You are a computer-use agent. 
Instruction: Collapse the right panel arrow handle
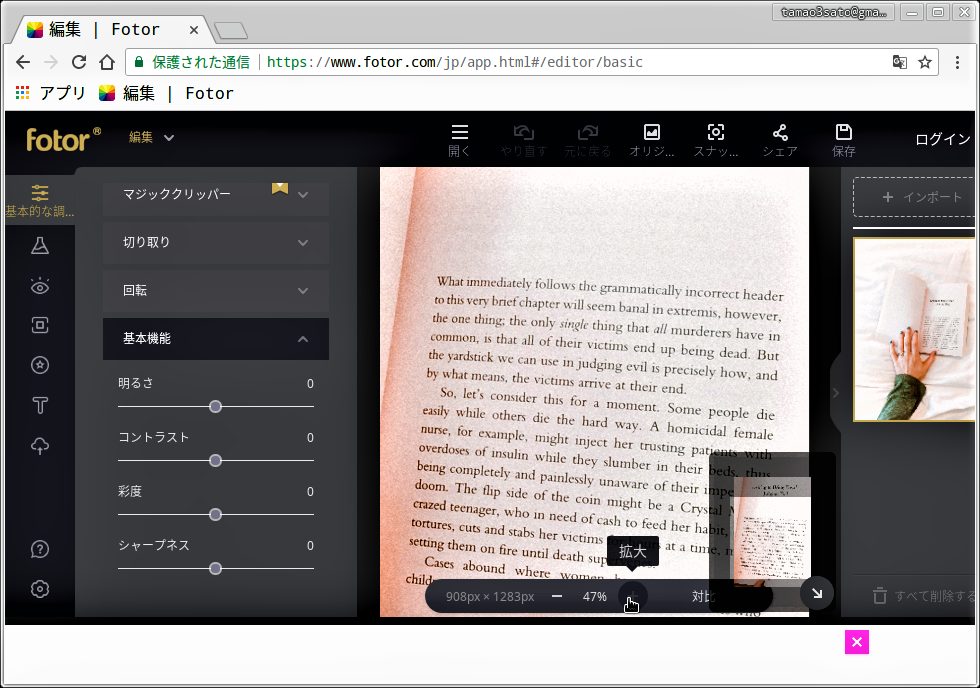click(836, 392)
